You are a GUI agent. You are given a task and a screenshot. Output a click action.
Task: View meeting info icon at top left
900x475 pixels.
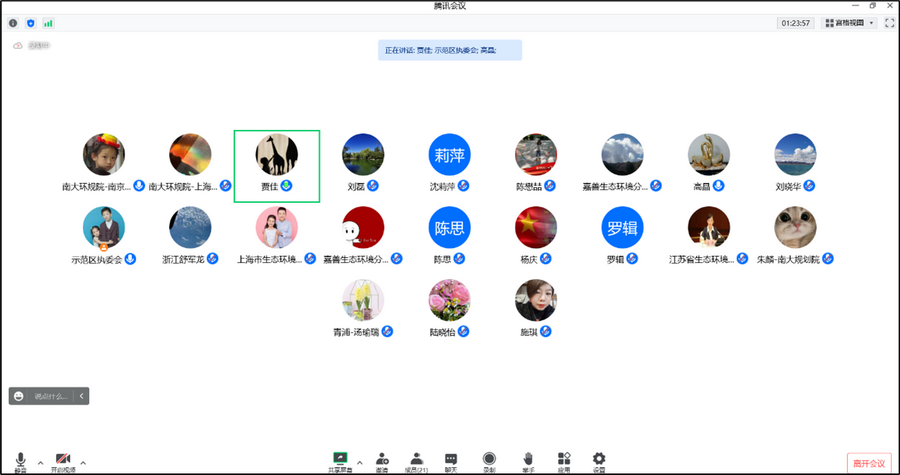13,22
